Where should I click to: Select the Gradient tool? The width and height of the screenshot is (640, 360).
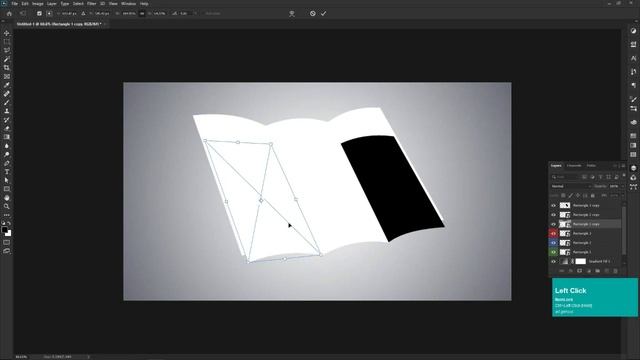[x=7, y=137]
